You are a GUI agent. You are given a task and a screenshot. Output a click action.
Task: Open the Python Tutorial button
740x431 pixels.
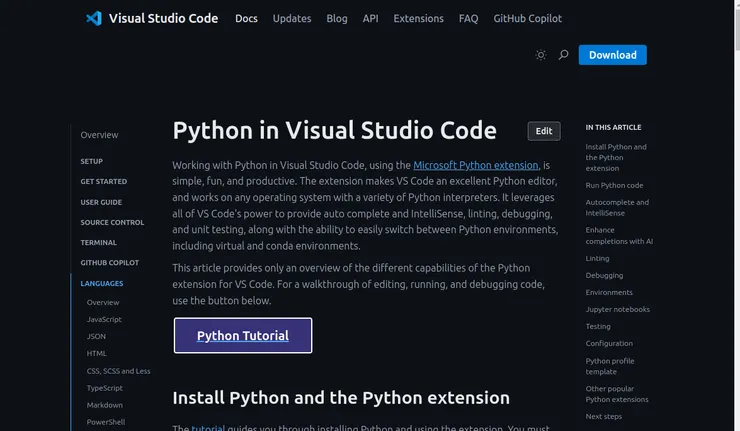[243, 336]
